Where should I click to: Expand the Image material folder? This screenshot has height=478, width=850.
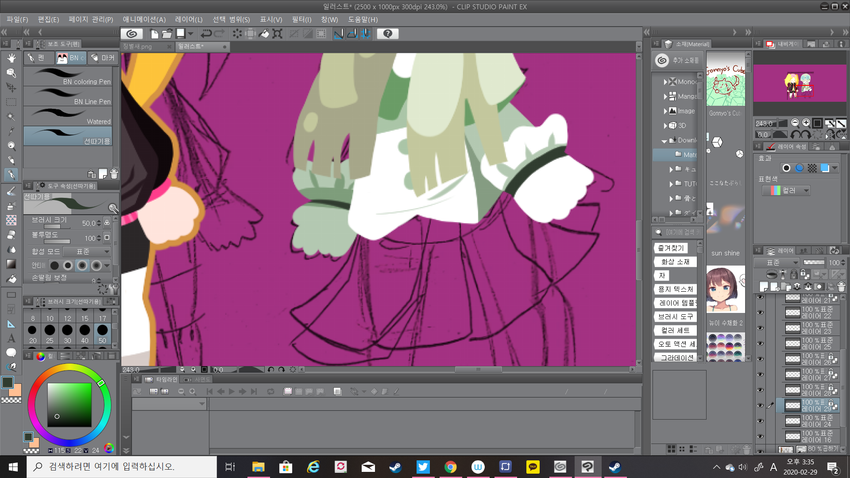click(x=666, y=111)
